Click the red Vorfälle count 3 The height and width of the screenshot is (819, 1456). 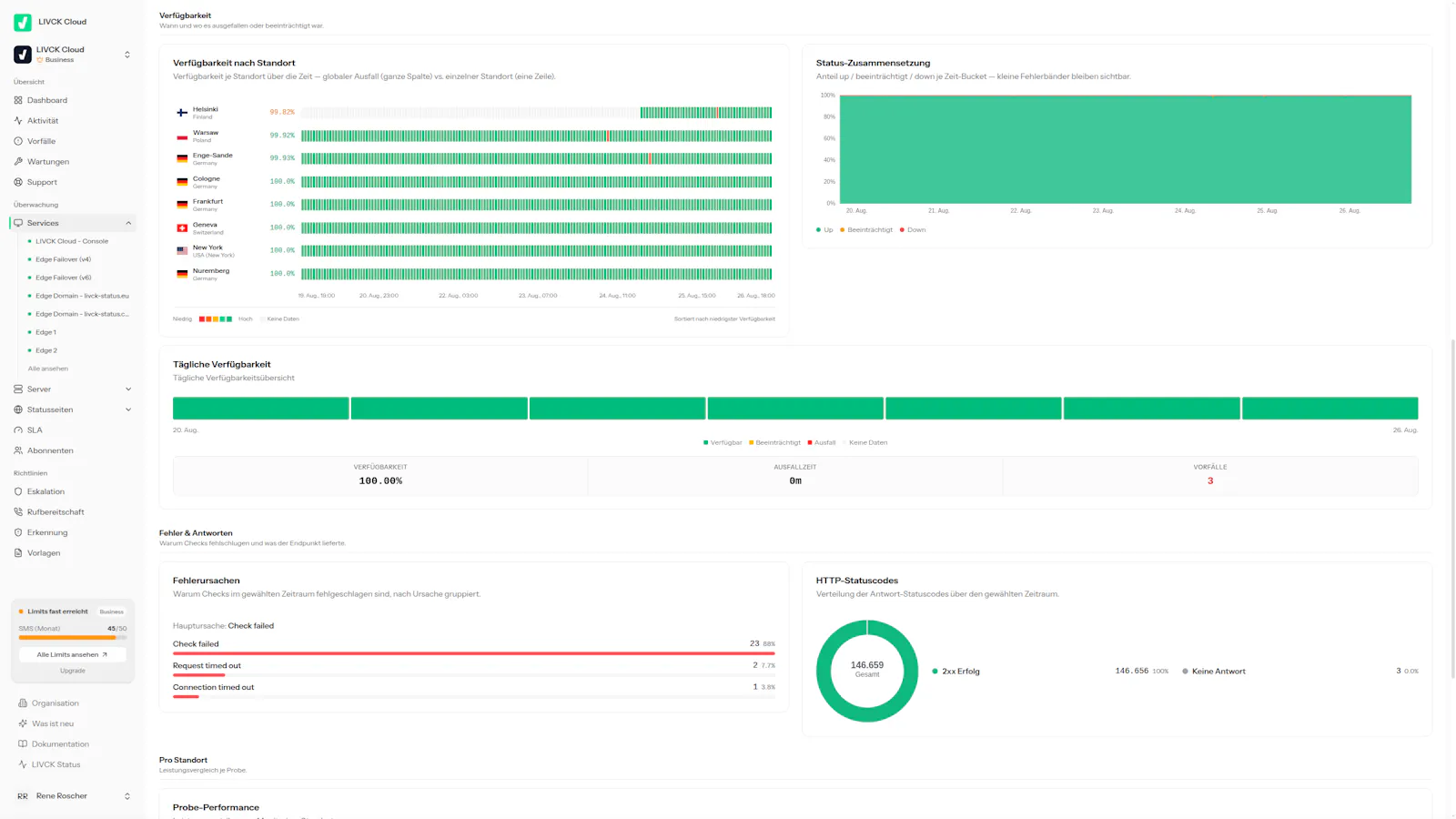click(x=1210, y=480)
